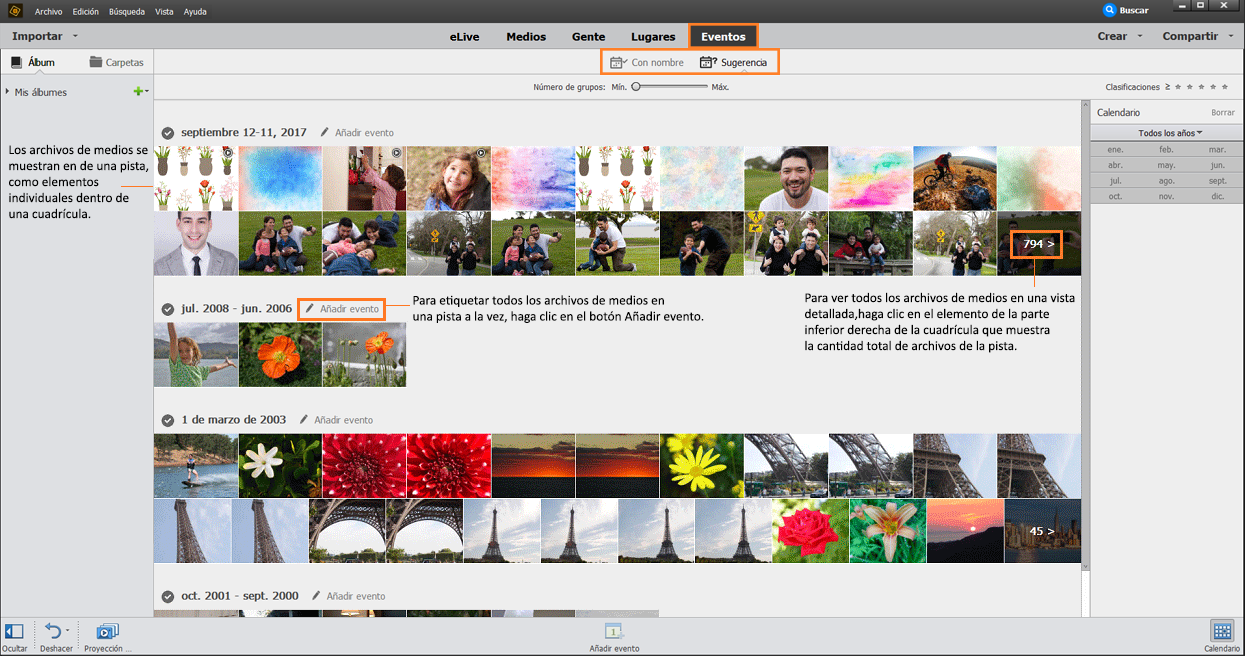
Task: Select white flower thumbnail in 2003 track
Action: coord(280,466)
